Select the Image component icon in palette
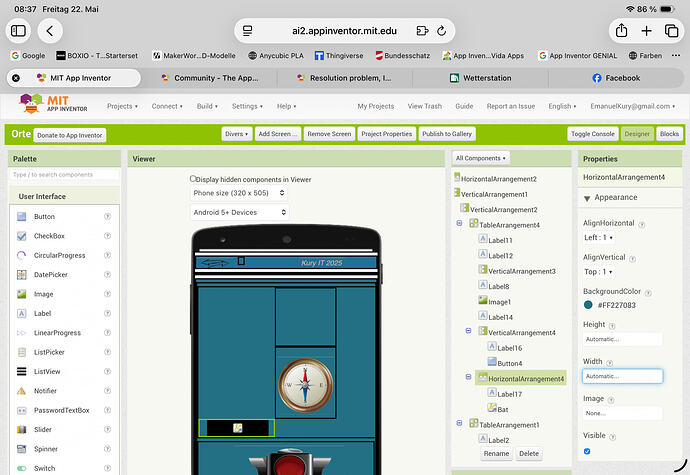Screen dimensions: 690x475 [x=22, y=294]
